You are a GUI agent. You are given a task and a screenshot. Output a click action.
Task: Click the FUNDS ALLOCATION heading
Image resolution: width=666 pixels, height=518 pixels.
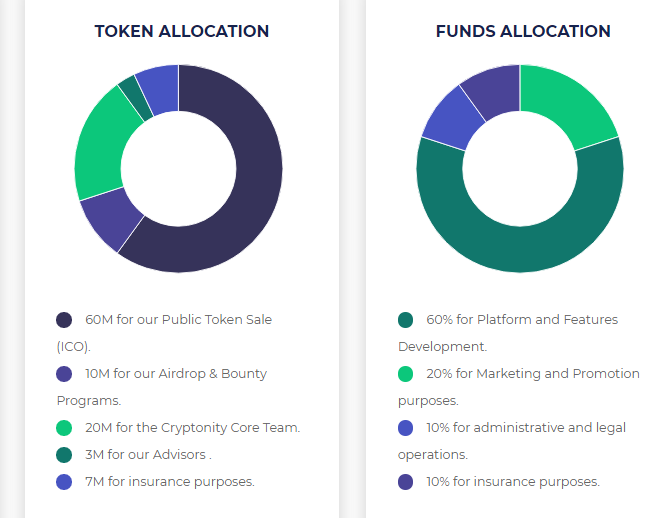[523, 31]
